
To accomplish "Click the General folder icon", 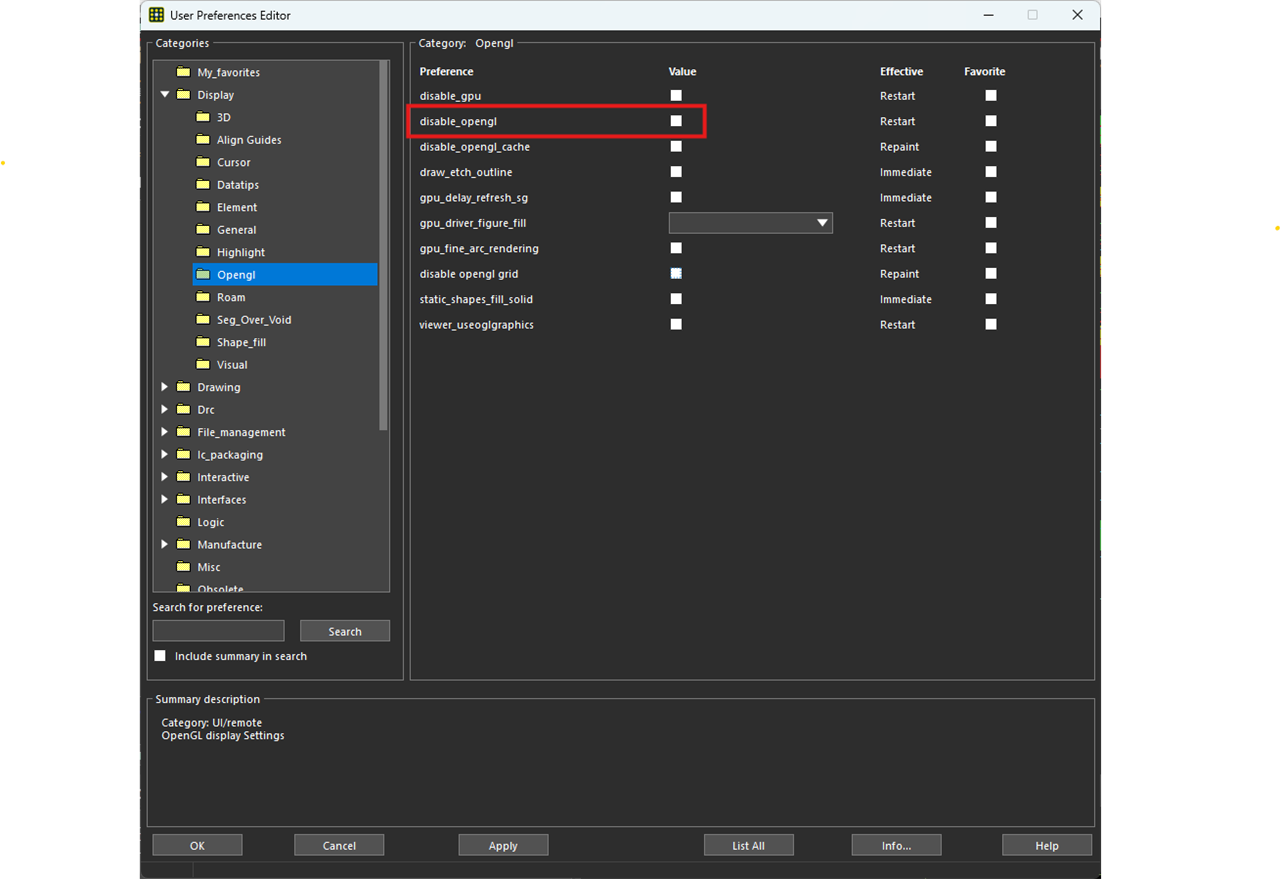I will 203,230.
